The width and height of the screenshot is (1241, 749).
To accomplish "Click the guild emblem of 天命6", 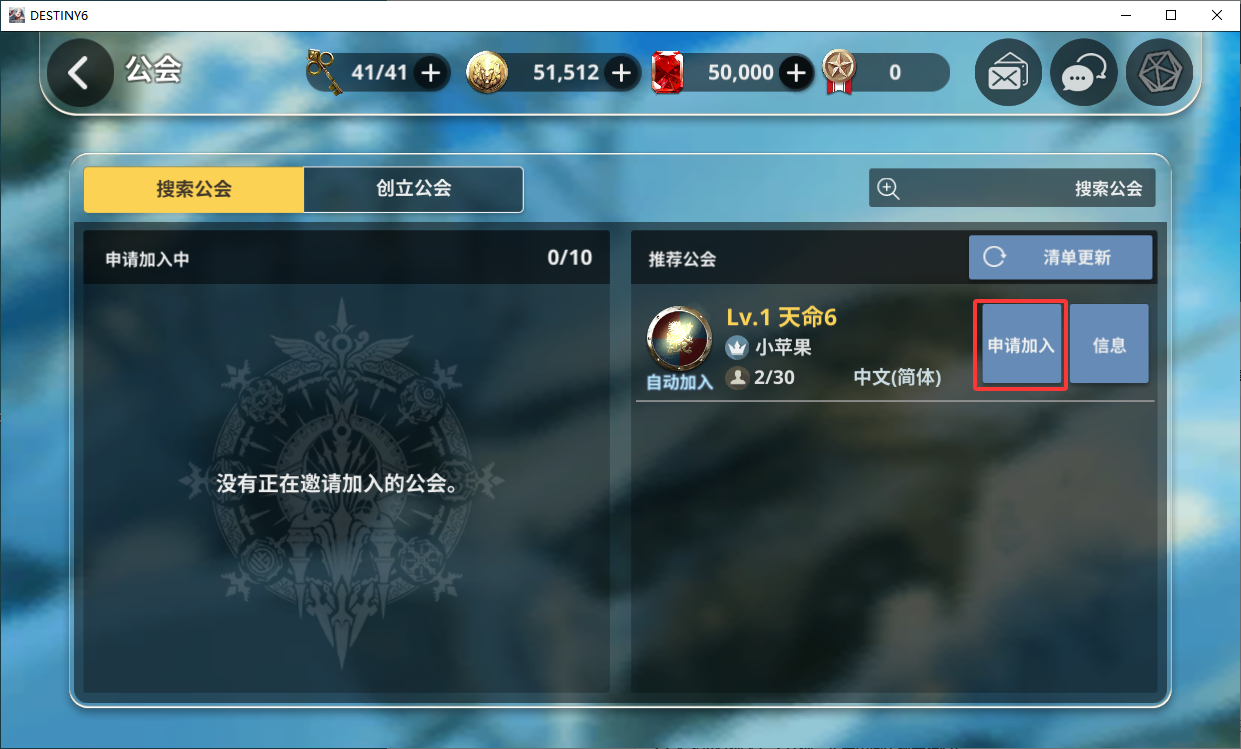I will [x=679, y=341].
